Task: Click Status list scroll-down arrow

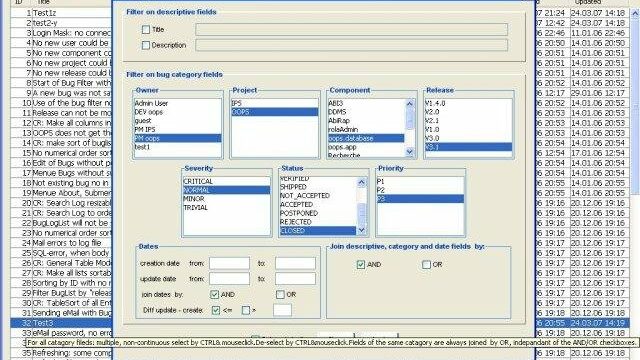Action: click(x=362, y=231)
